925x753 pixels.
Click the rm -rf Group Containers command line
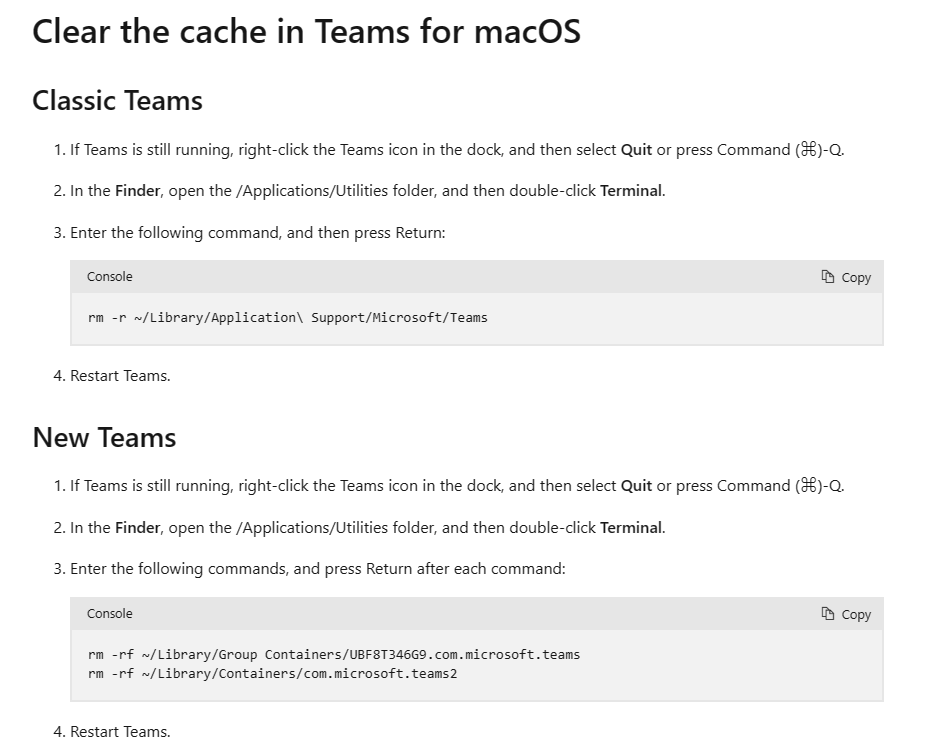(x=334, y=655)
